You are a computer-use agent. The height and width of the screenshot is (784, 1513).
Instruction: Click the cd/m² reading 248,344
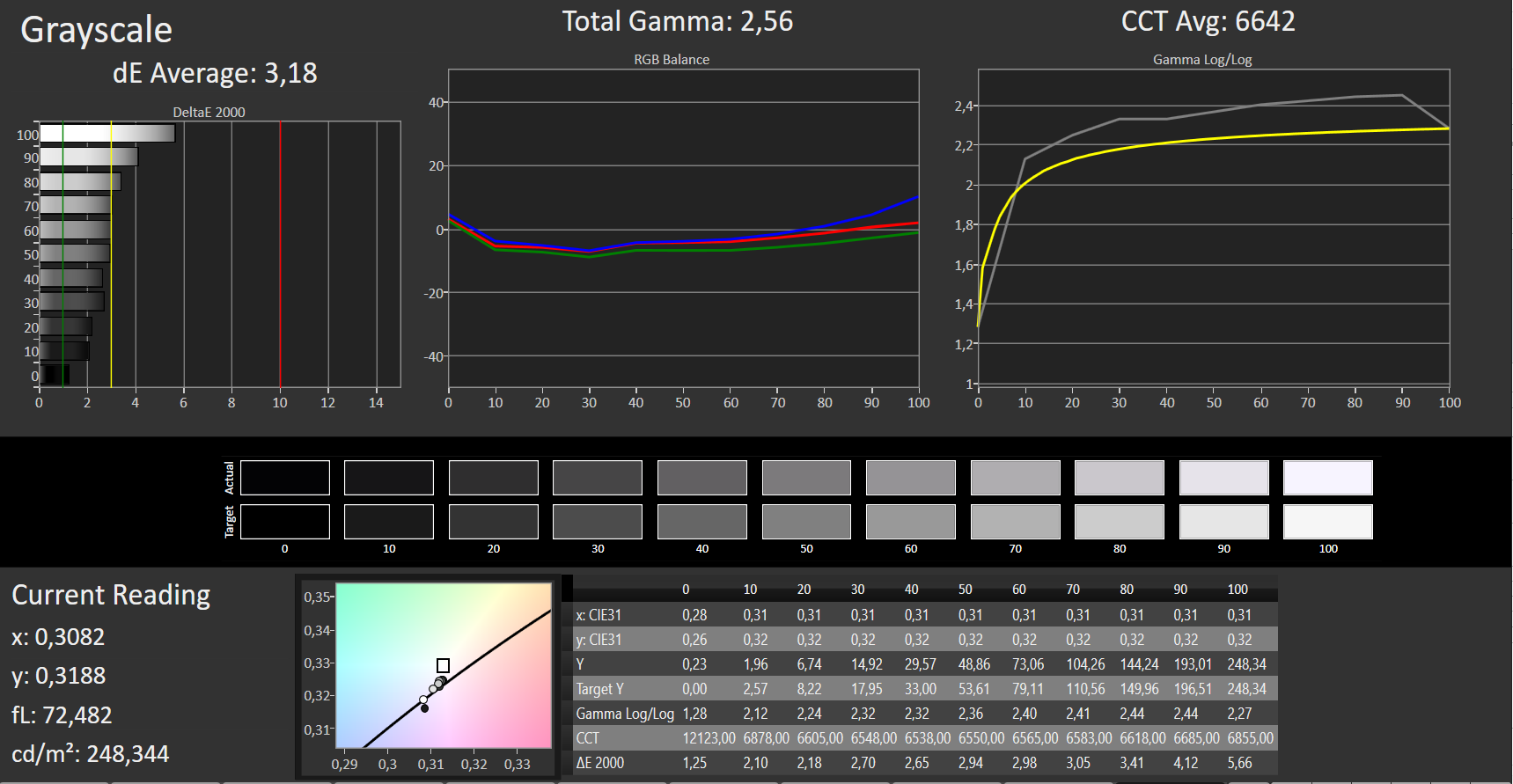(x=90, y=754)
